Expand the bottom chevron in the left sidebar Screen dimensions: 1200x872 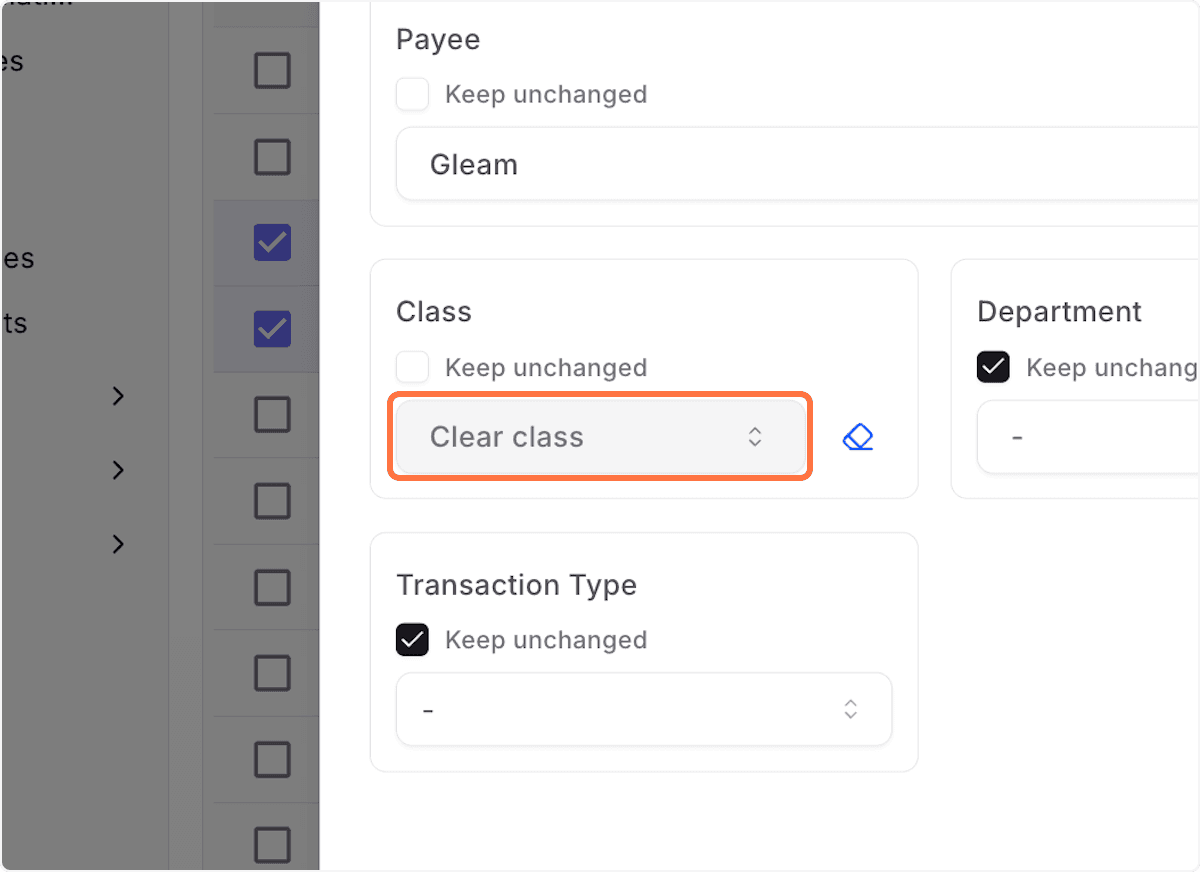pyautogui.click(x=117, y=544)
